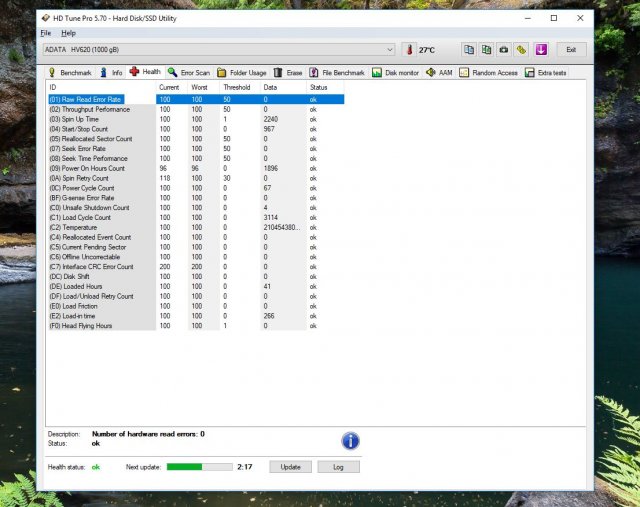The width and height of the screenshot is (640, 507).
Task: Select the (C5) Current Pending Sector row
Action: (x=196, y=247)
